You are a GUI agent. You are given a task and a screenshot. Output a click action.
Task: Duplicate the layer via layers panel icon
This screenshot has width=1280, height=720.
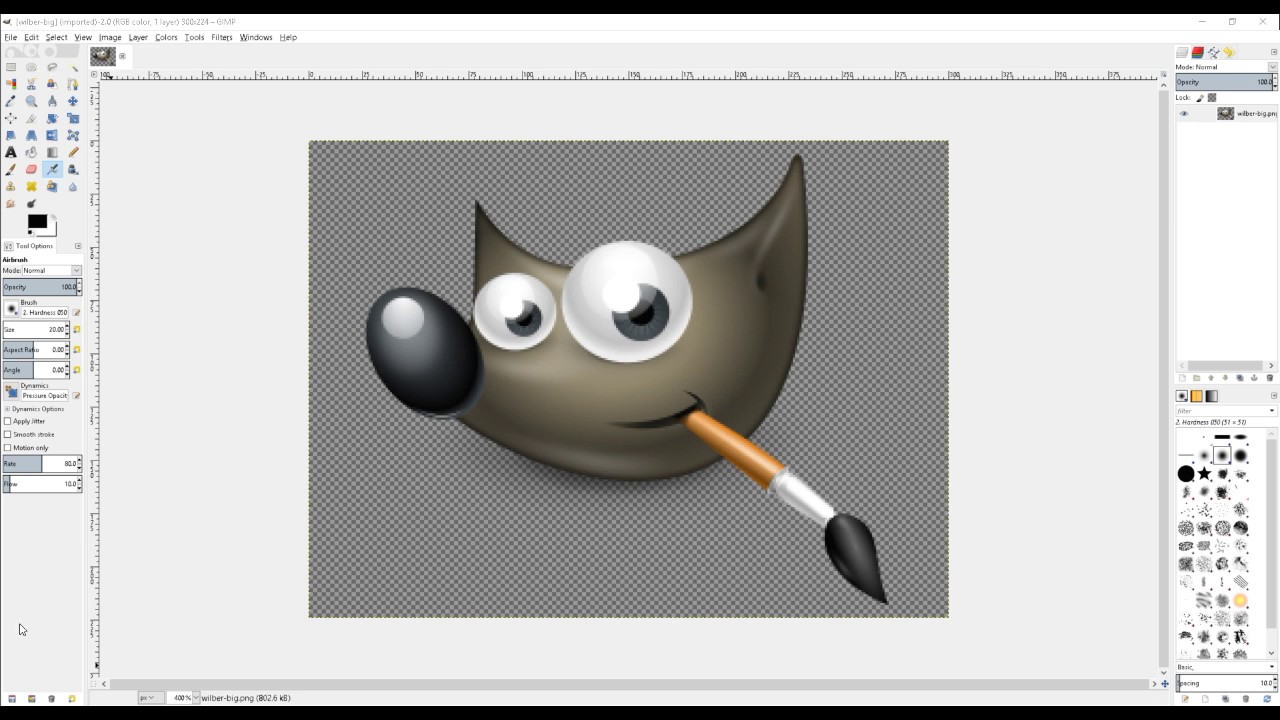pos(1240,378)
